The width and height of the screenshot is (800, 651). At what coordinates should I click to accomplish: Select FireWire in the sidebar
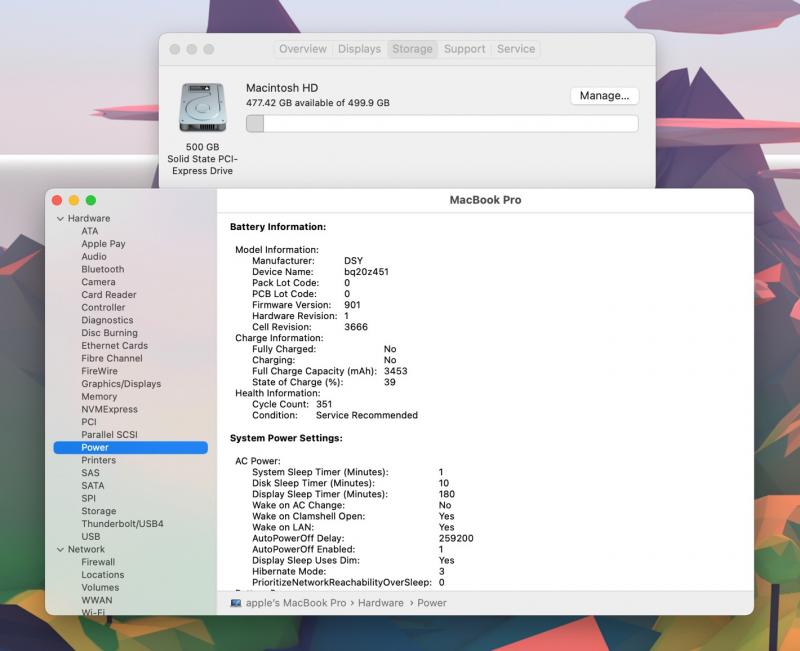(99, 371)
